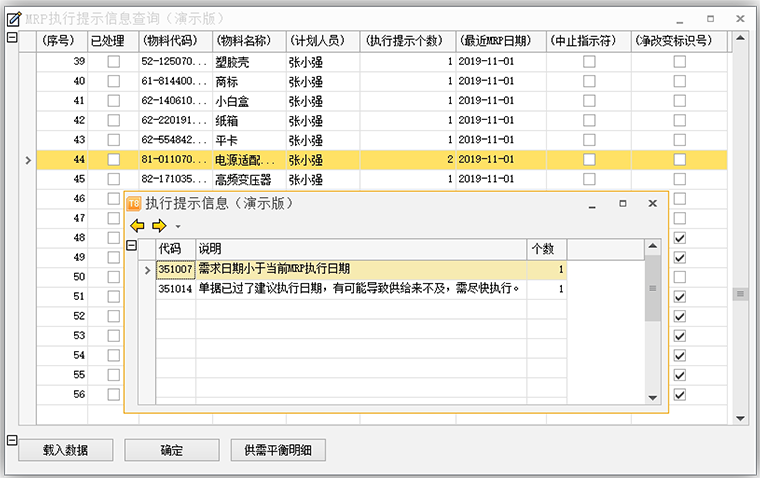Screen dimensions: 760x478
Task: Collapse the bottom button panel minus box
Action: [12, 440]
